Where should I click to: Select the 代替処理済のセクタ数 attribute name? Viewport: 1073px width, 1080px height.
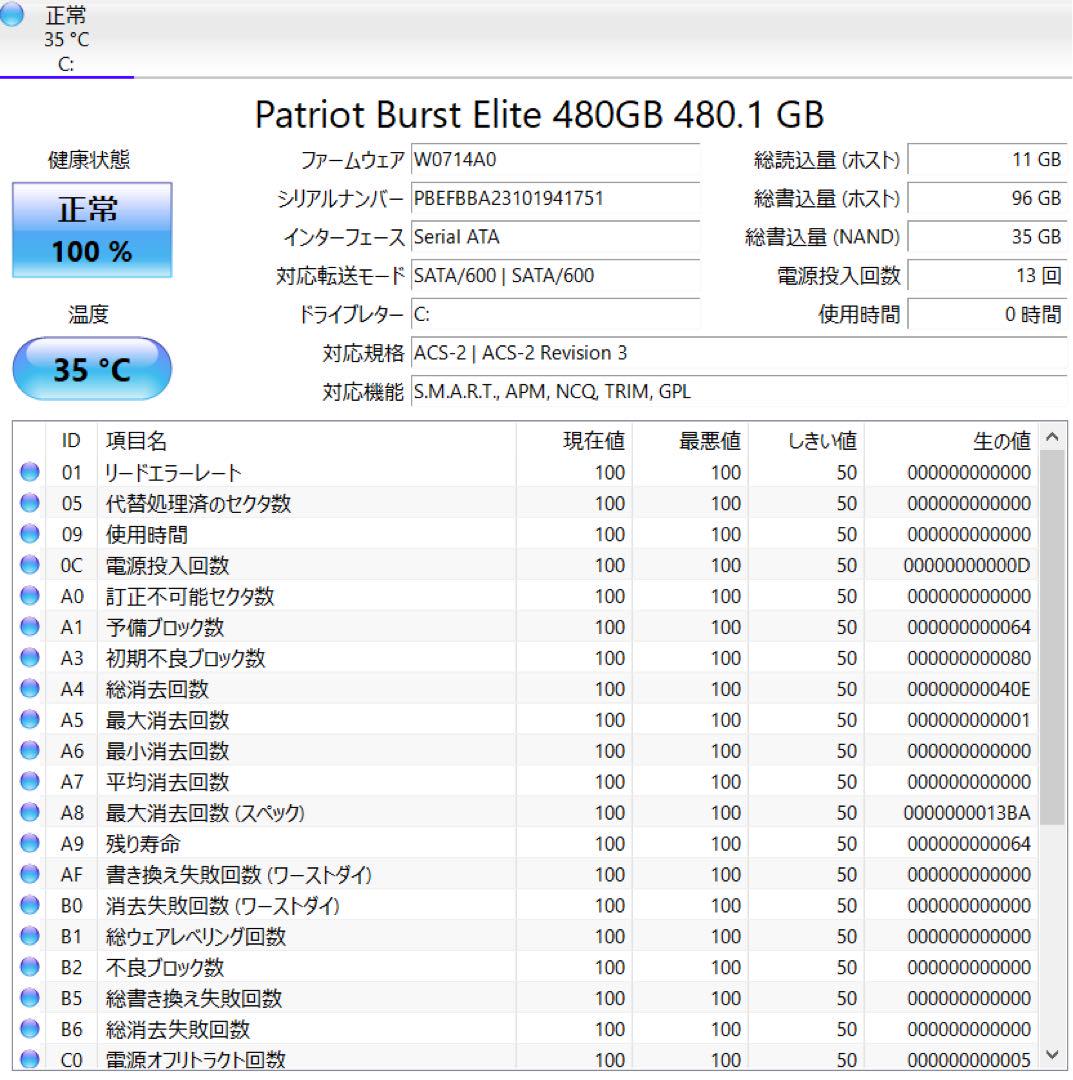[x=198, y=503]
